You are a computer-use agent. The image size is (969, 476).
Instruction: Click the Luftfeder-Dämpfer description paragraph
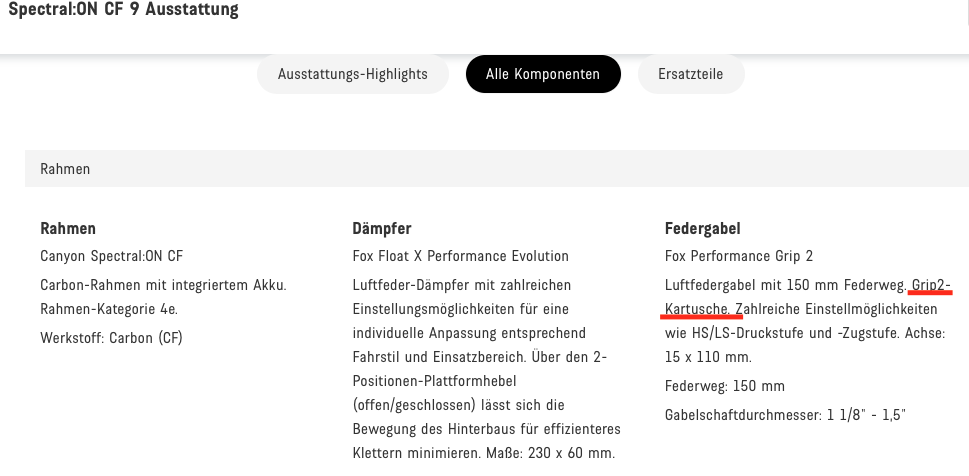487,357
